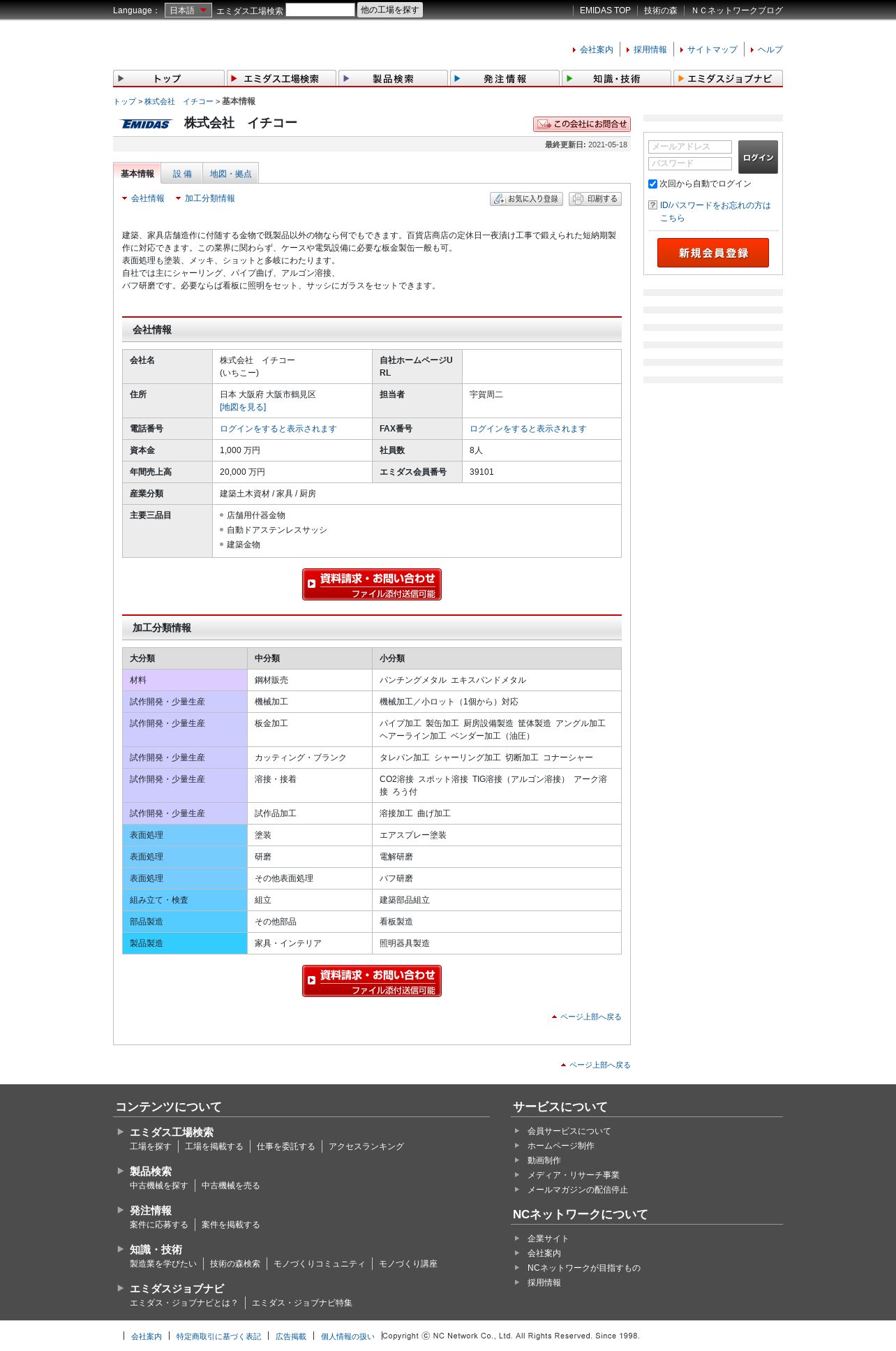
Task: Click the FAX番号 ログインをすると表示されます link
Action: (x=528, y=429)
